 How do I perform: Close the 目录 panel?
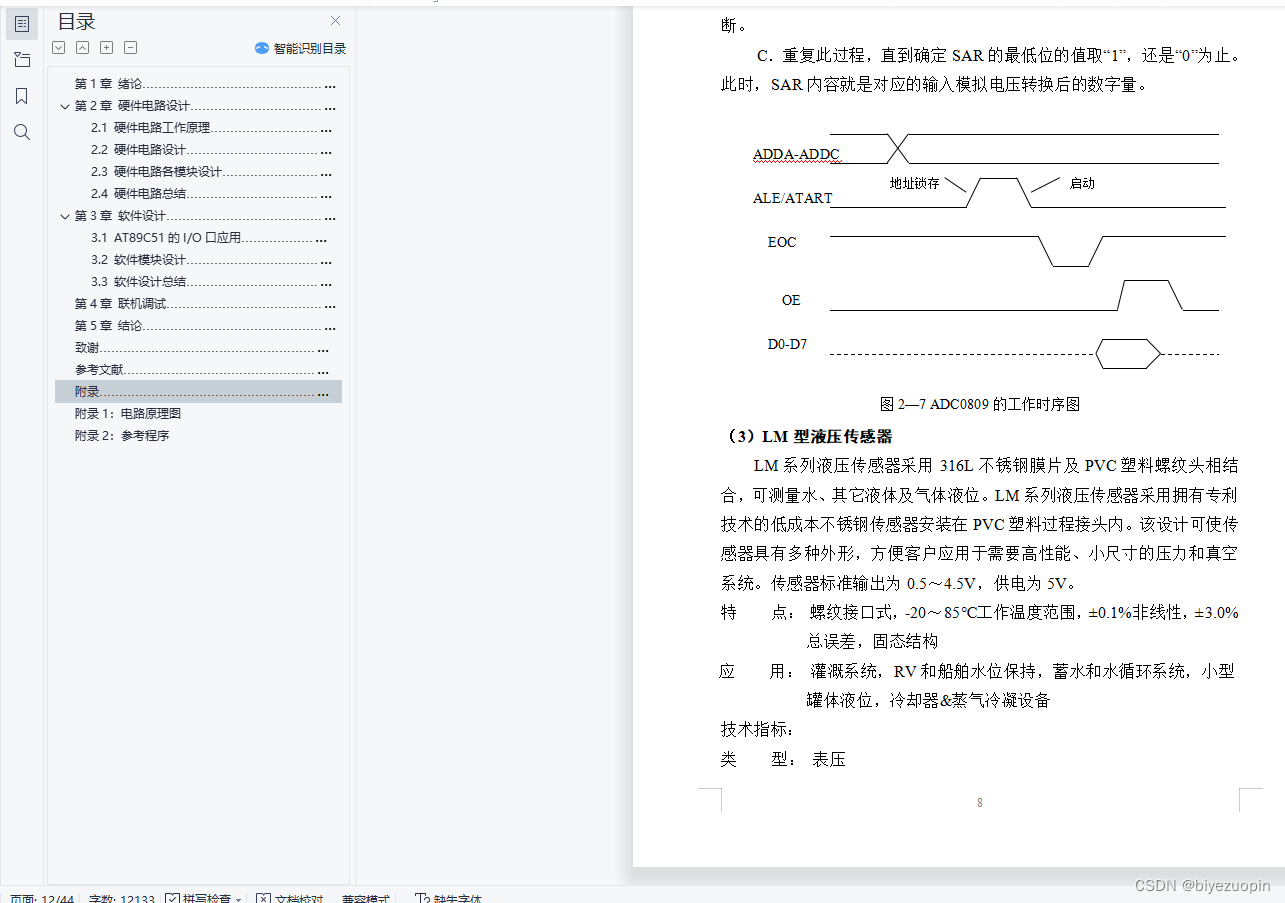(x=336, y=21)
